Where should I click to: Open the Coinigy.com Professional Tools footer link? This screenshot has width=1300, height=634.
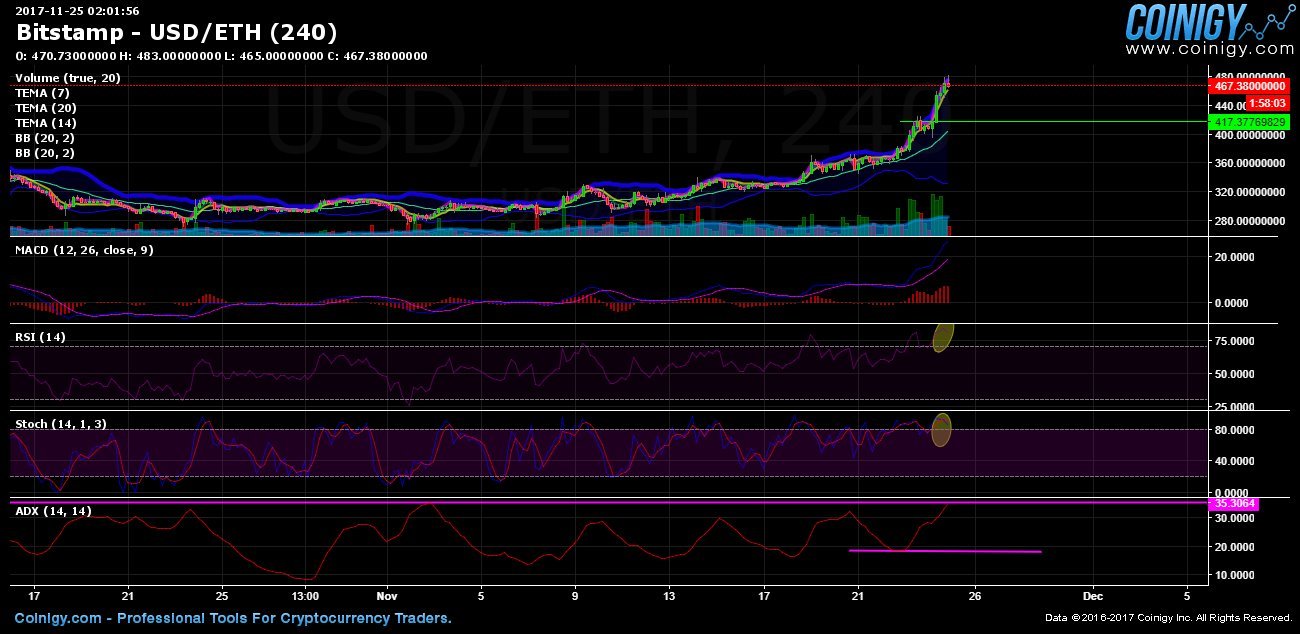(x=233, y=618)
